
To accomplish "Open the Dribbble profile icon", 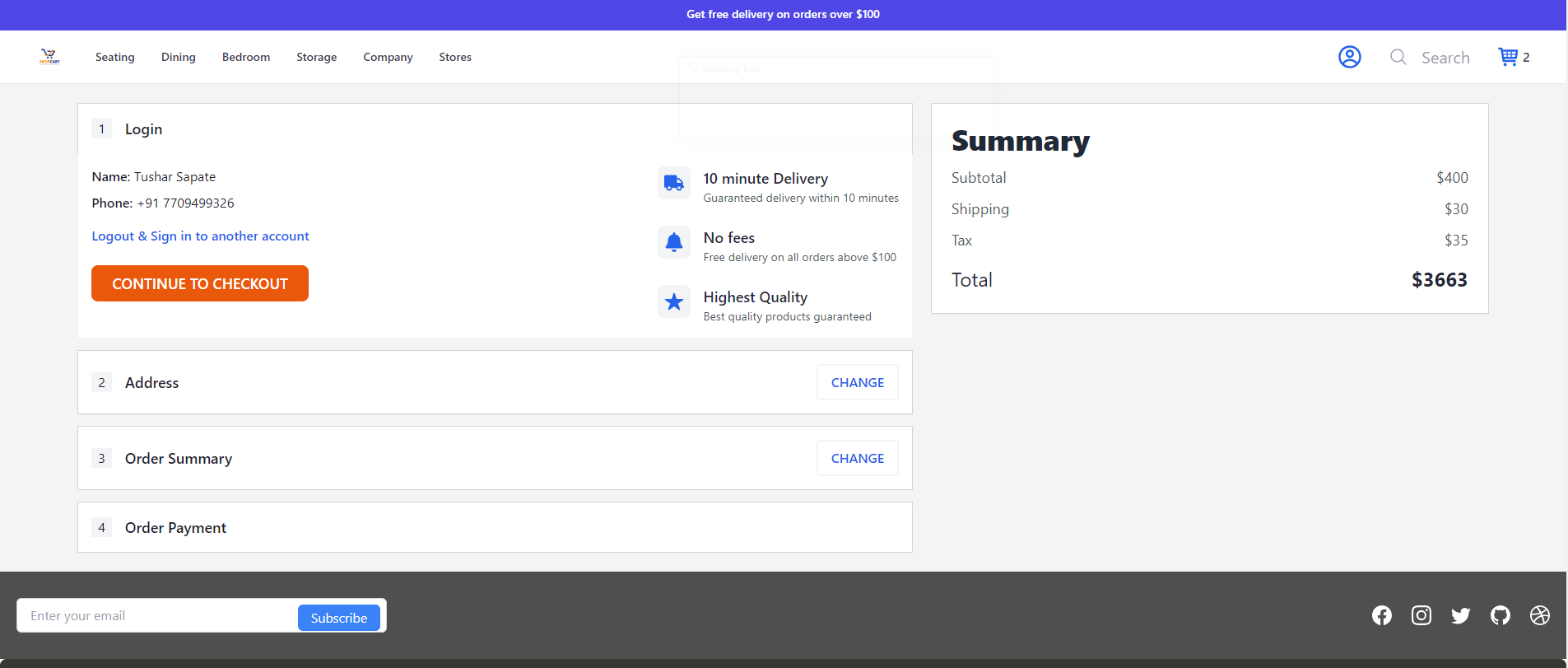I will 1540,615.
